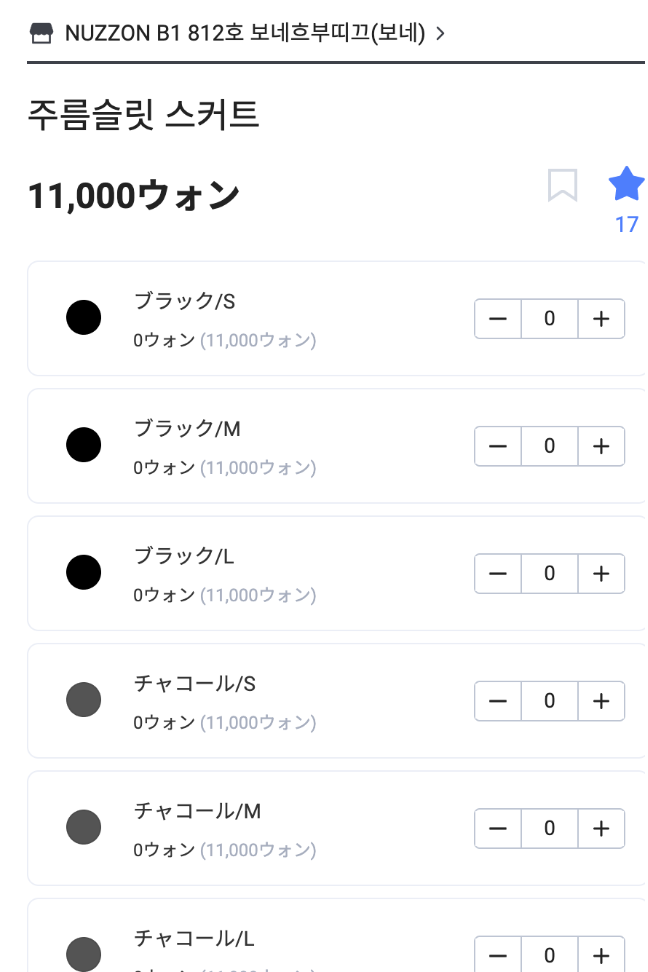Expand store details with the chevron arrow
The image size is (648, 972).
[440, 33]
